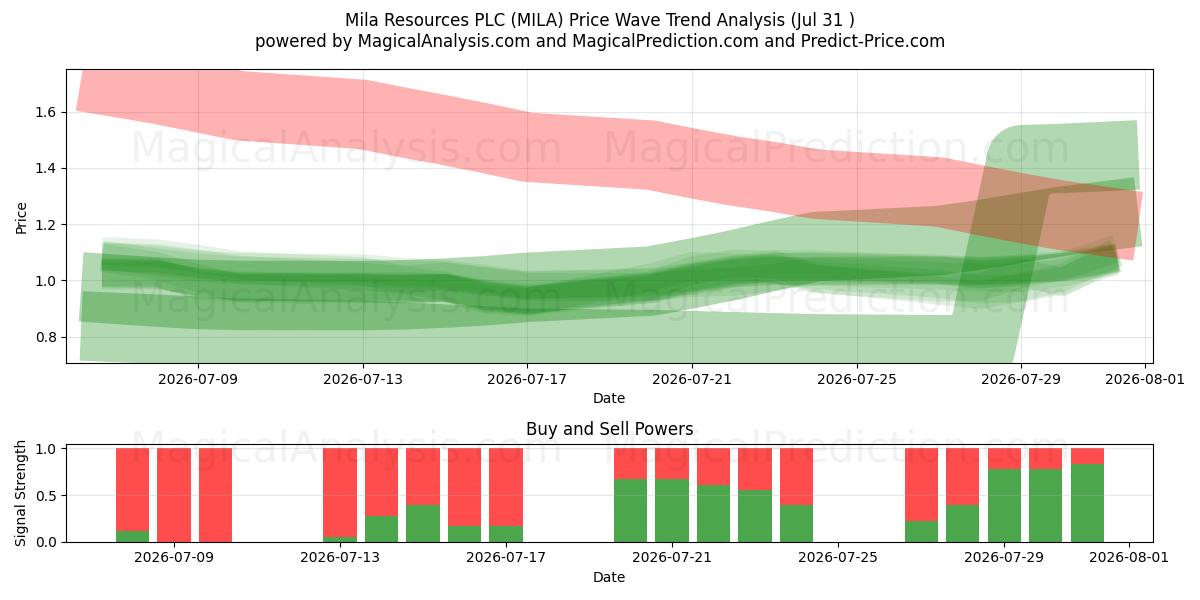
Task: Click the 2026-08-01 date tick under the Buy and Sell Powers chart
Action: click(x=1129, y=559)
